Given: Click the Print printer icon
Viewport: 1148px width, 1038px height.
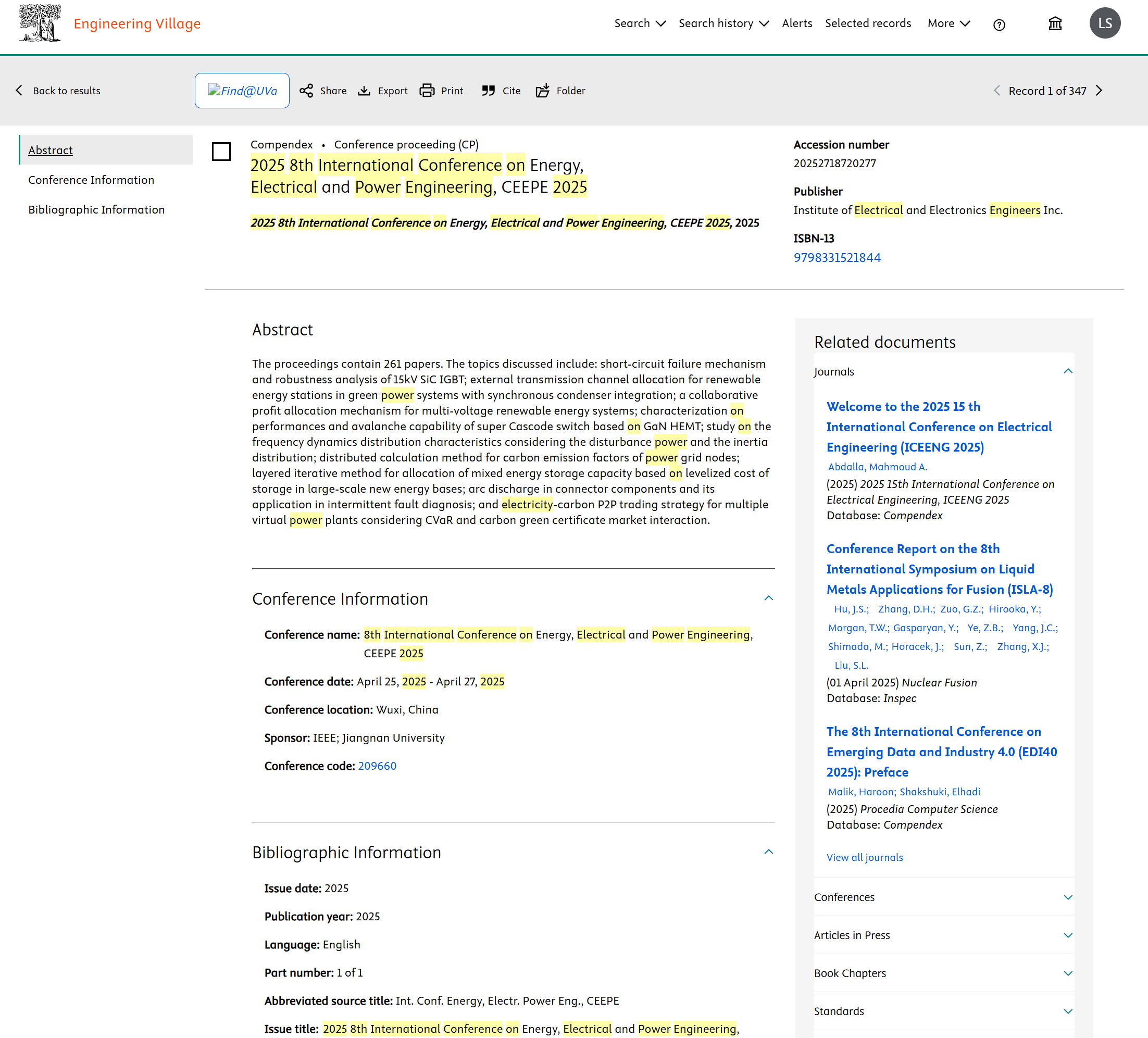Looking at the screenshot, I should pos(427,91).
